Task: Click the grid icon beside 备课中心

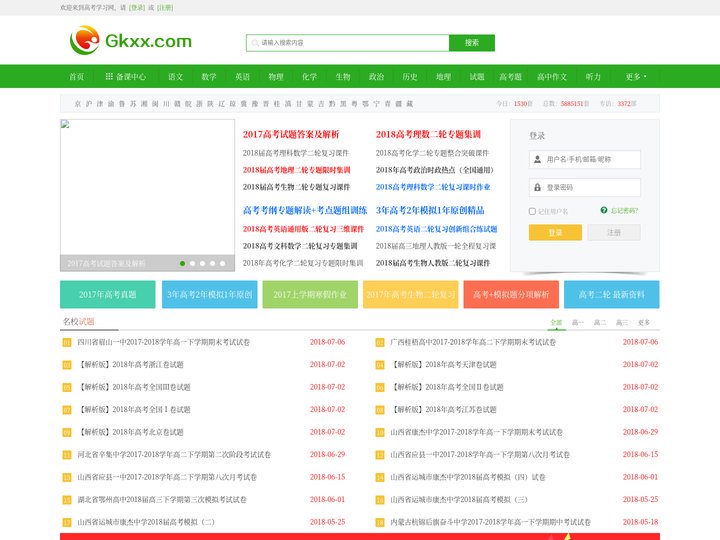Action: [109, 76]
